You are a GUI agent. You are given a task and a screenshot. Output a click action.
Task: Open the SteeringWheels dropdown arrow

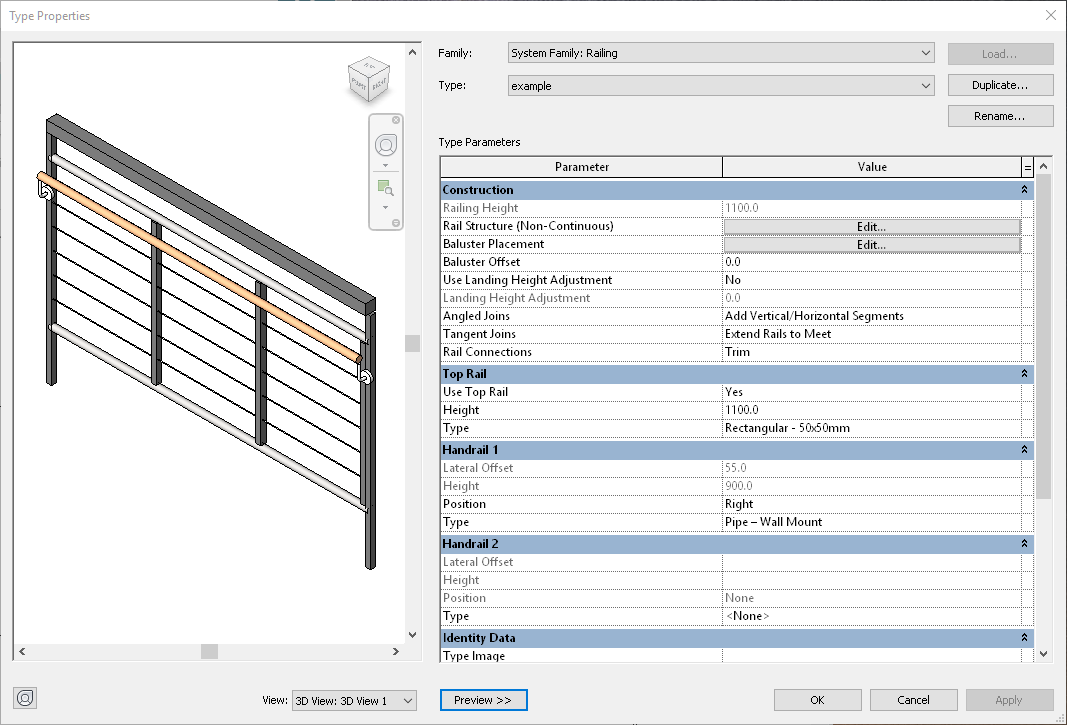pyautogui.click(x=385, y=165)
